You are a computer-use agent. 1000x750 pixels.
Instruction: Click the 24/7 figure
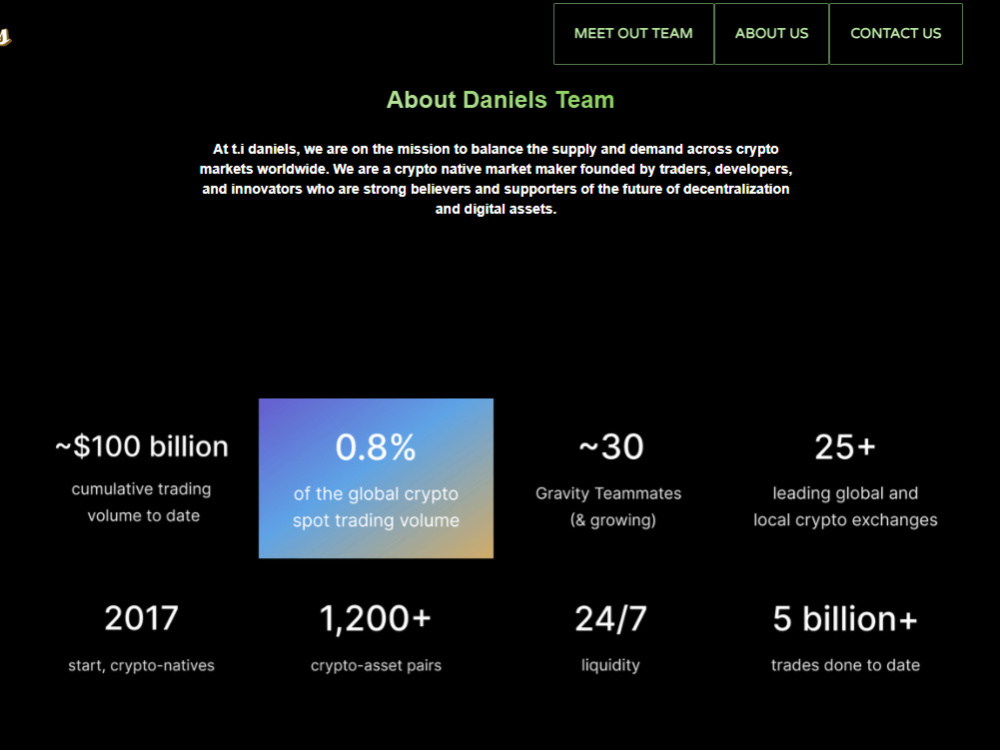pos(611,618)
